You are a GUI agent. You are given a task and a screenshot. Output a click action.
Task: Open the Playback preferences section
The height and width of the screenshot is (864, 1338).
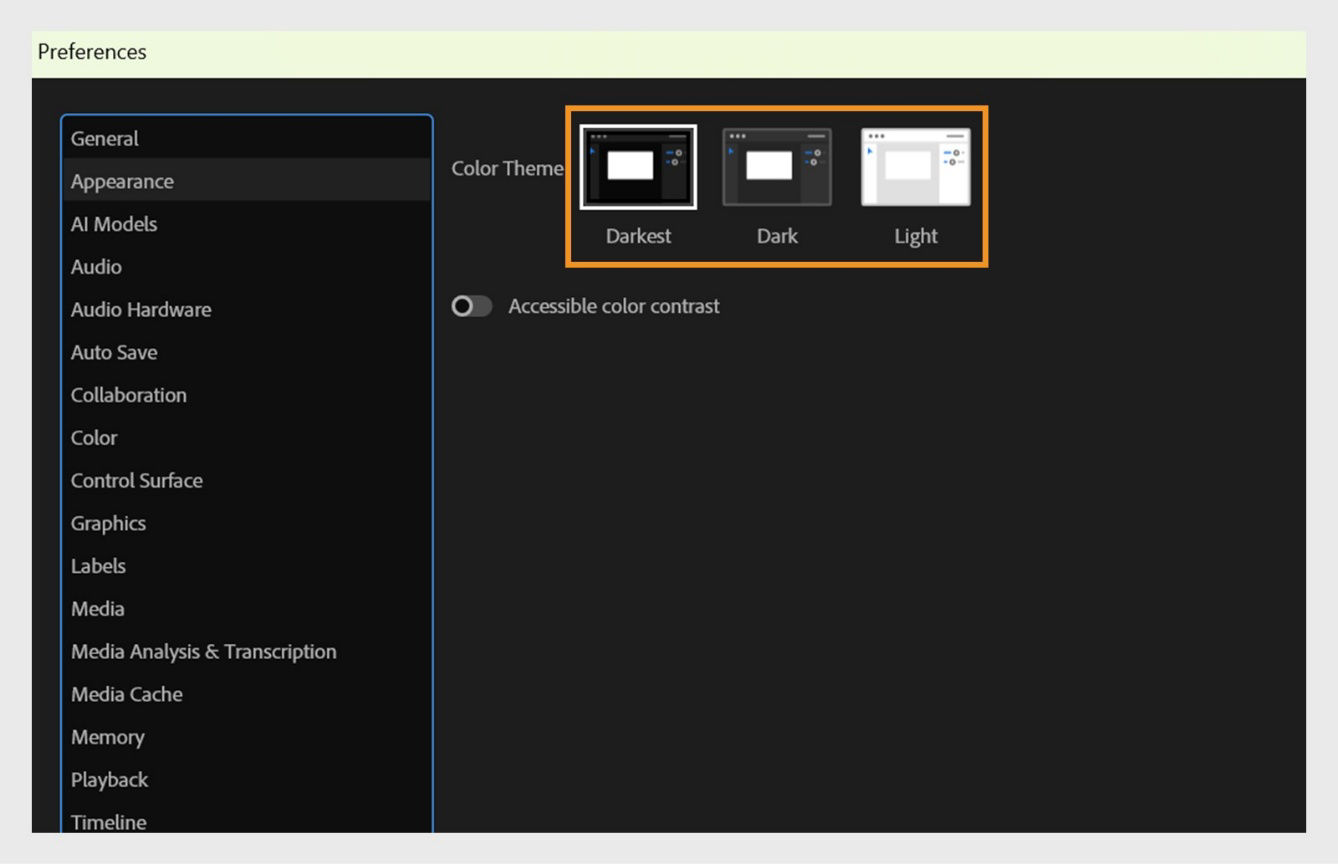click(109, 779)
